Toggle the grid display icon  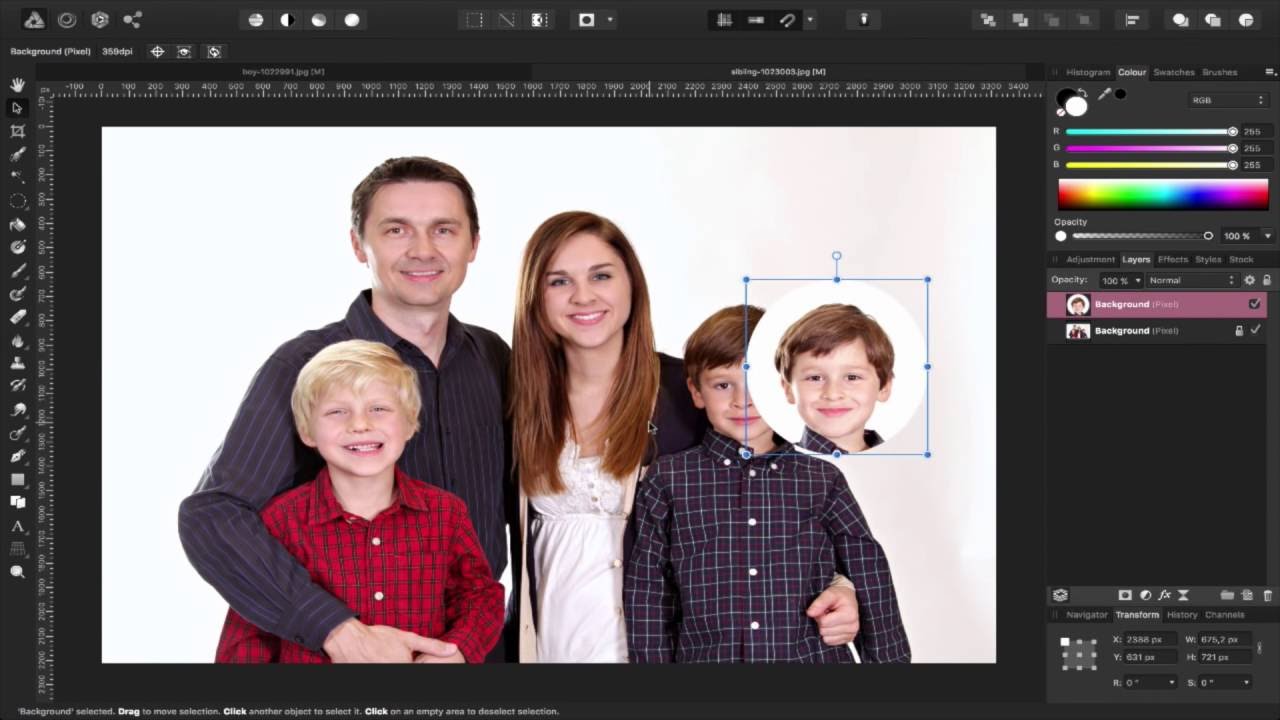pyautogui.click(x=724, y=20)
